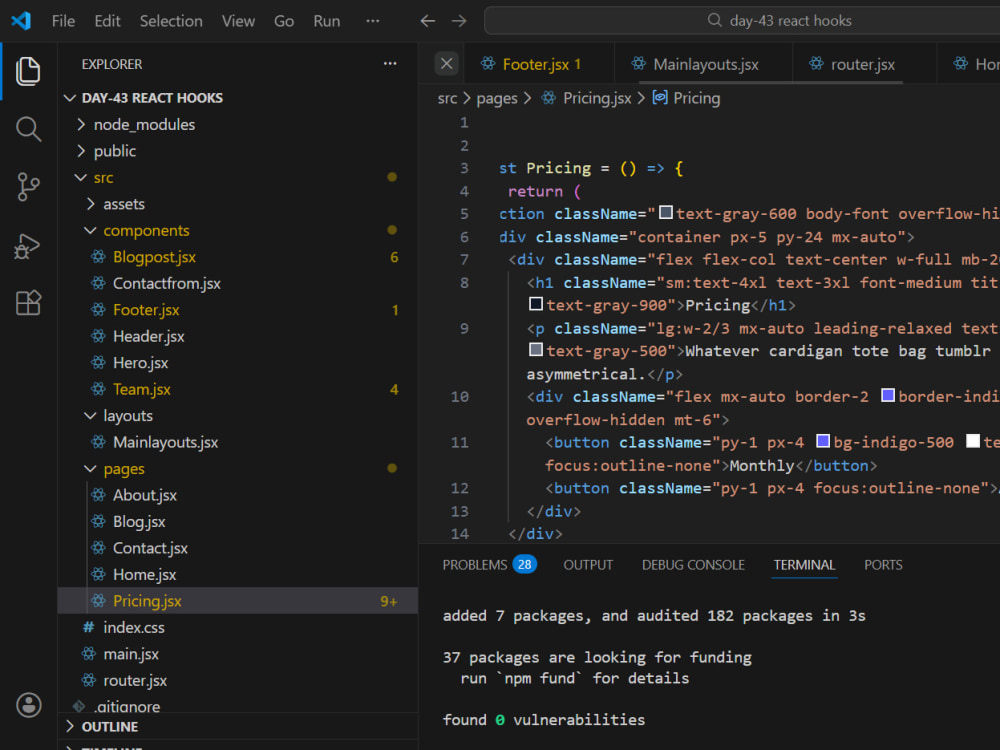
Task: Open the Explorer view in activity bar
Action: (x=28, y=70)
